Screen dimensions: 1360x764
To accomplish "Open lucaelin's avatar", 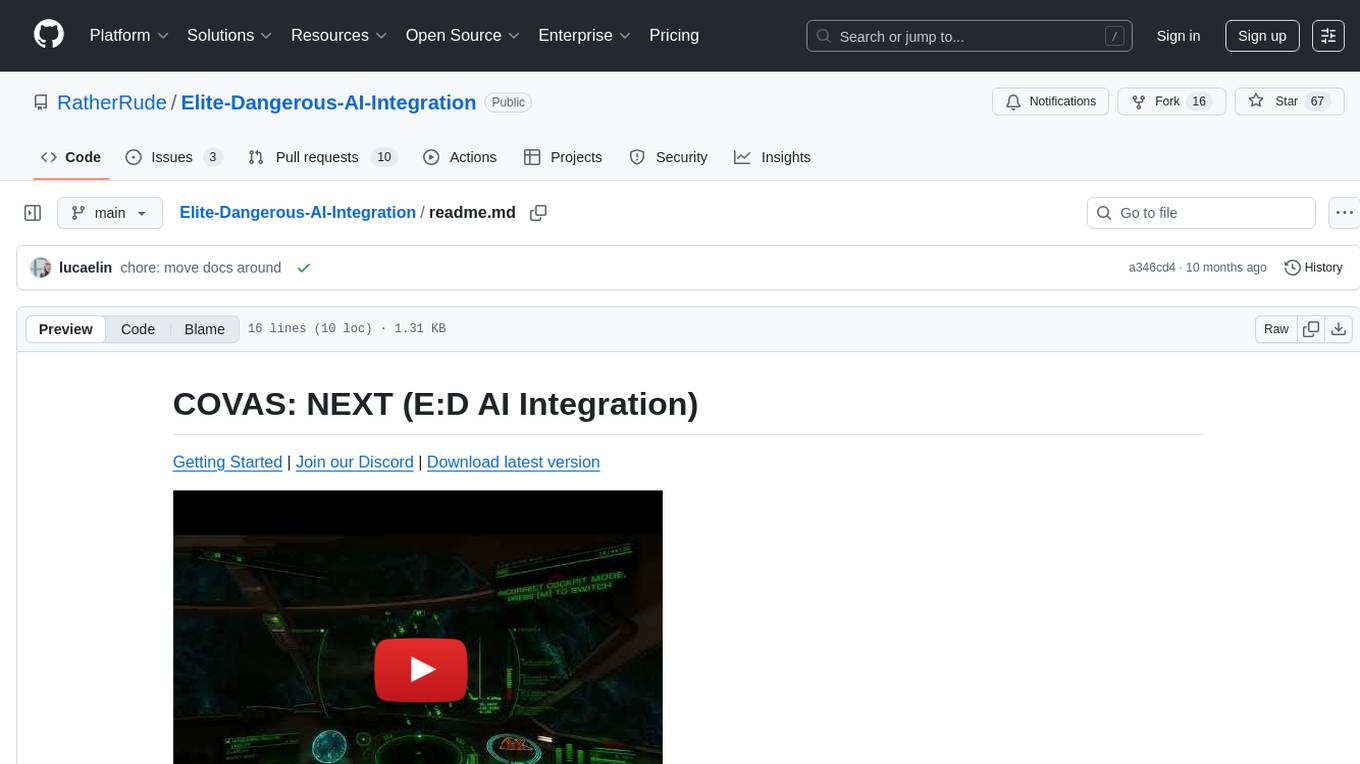I will pos(41,268).
